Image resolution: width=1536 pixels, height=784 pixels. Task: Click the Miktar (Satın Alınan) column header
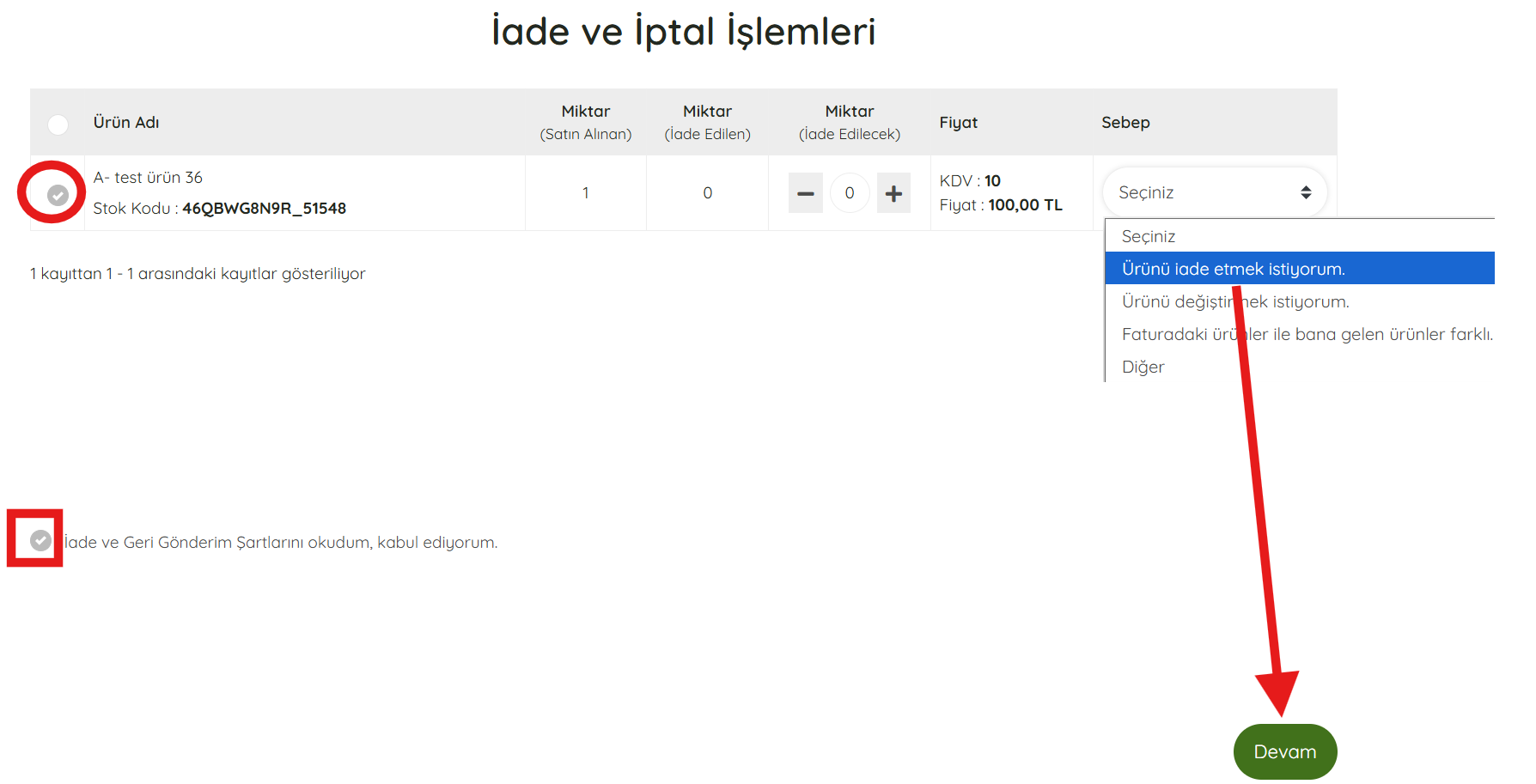tap(585, 122)
